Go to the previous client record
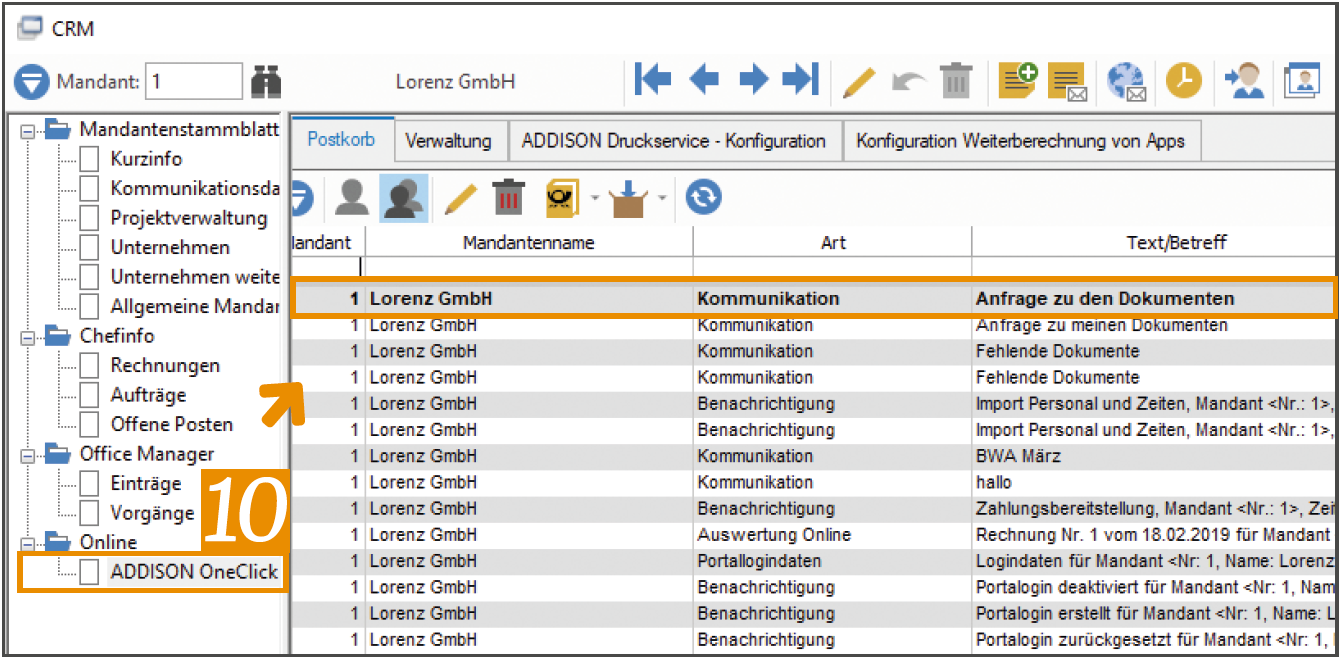The image size is (1341, 658). point(704,79)
